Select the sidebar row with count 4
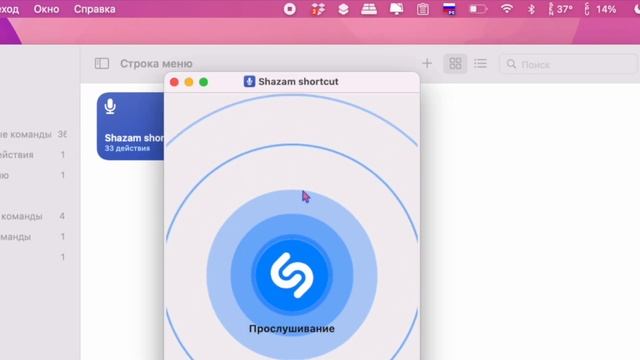The image size is (640, 360). [x=33, y=216]
